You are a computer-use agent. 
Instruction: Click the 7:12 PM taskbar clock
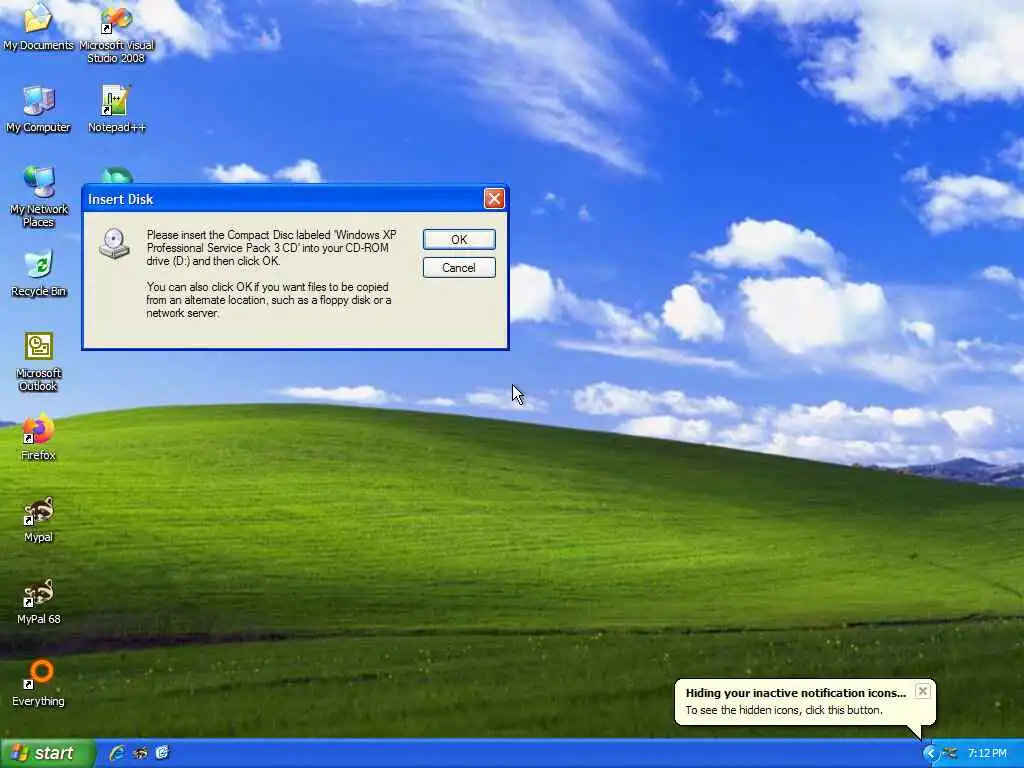click(987, 754)
